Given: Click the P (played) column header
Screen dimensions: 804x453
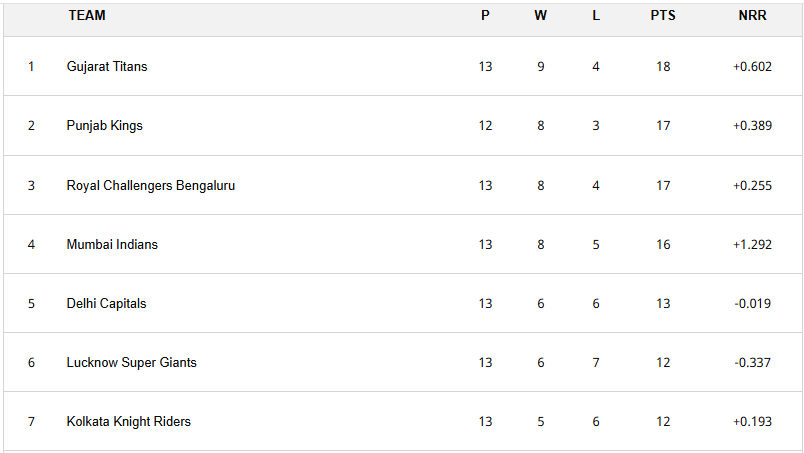Looking at the screenshot, I should click(485, 16).
